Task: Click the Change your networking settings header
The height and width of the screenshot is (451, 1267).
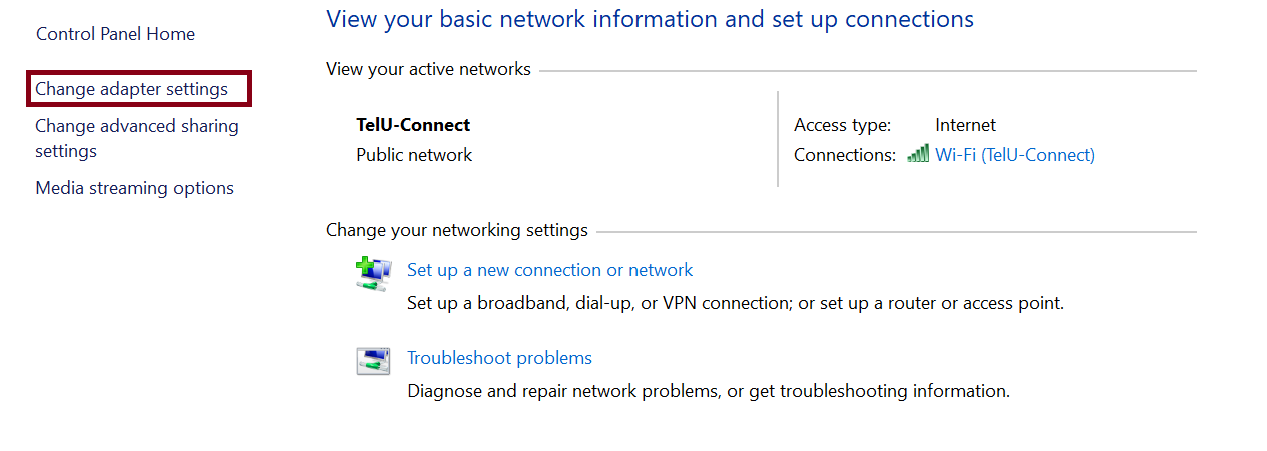Action: click(456, 230)
